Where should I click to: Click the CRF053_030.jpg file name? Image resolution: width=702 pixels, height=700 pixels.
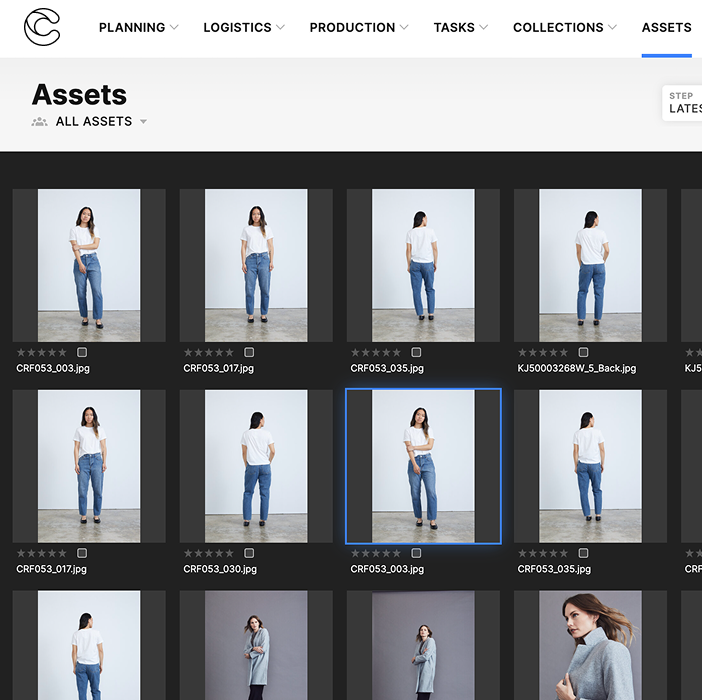tap(220, 569)
